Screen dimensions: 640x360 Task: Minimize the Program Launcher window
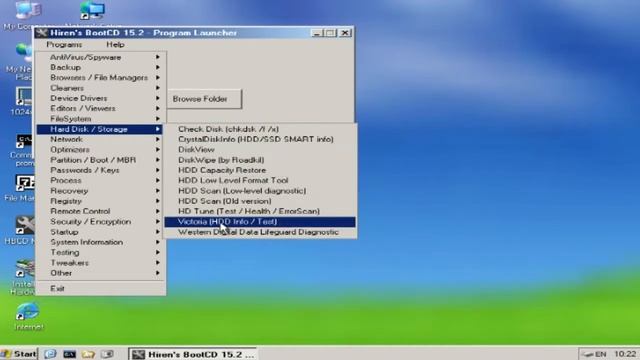point(317,33)
